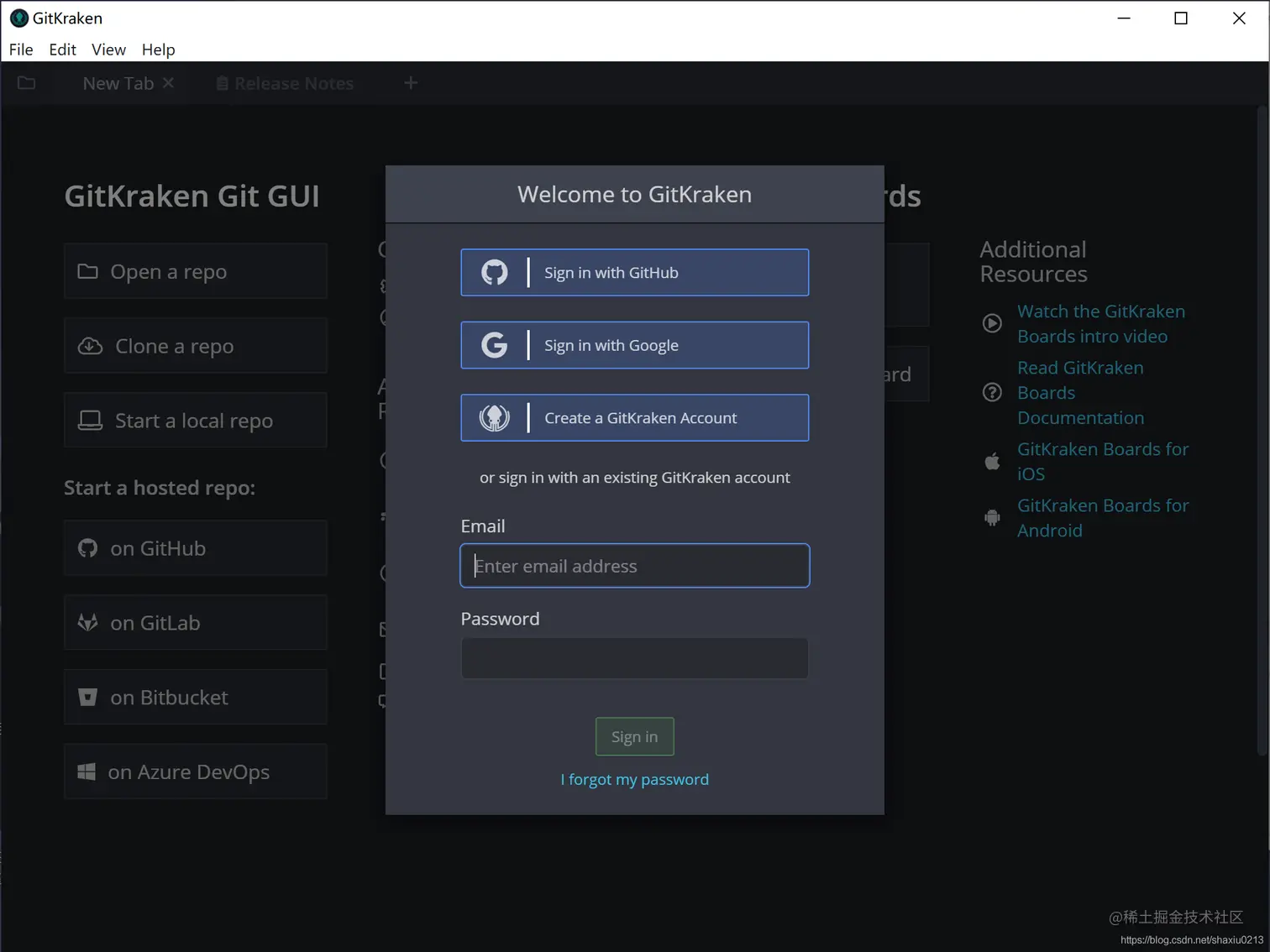
Task: Open Watch the GitKraken Boards intro video link
Action: coord(1101,323)
